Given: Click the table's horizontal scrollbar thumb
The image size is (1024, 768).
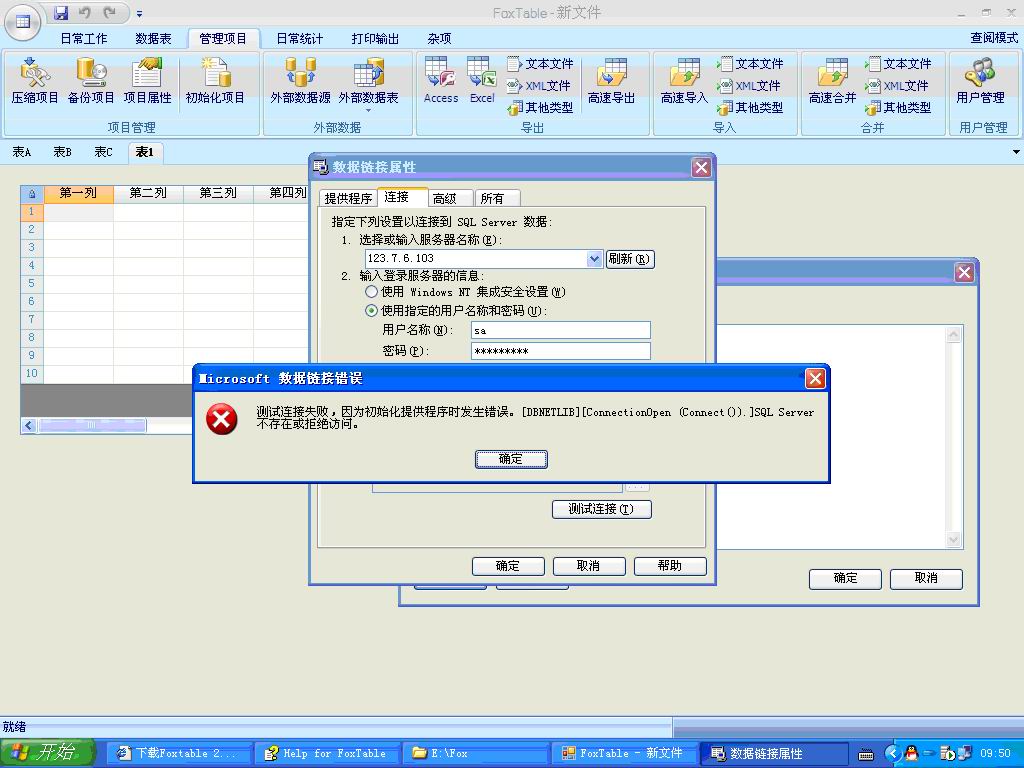Looking at the screenshot, I should click(91, 426).
